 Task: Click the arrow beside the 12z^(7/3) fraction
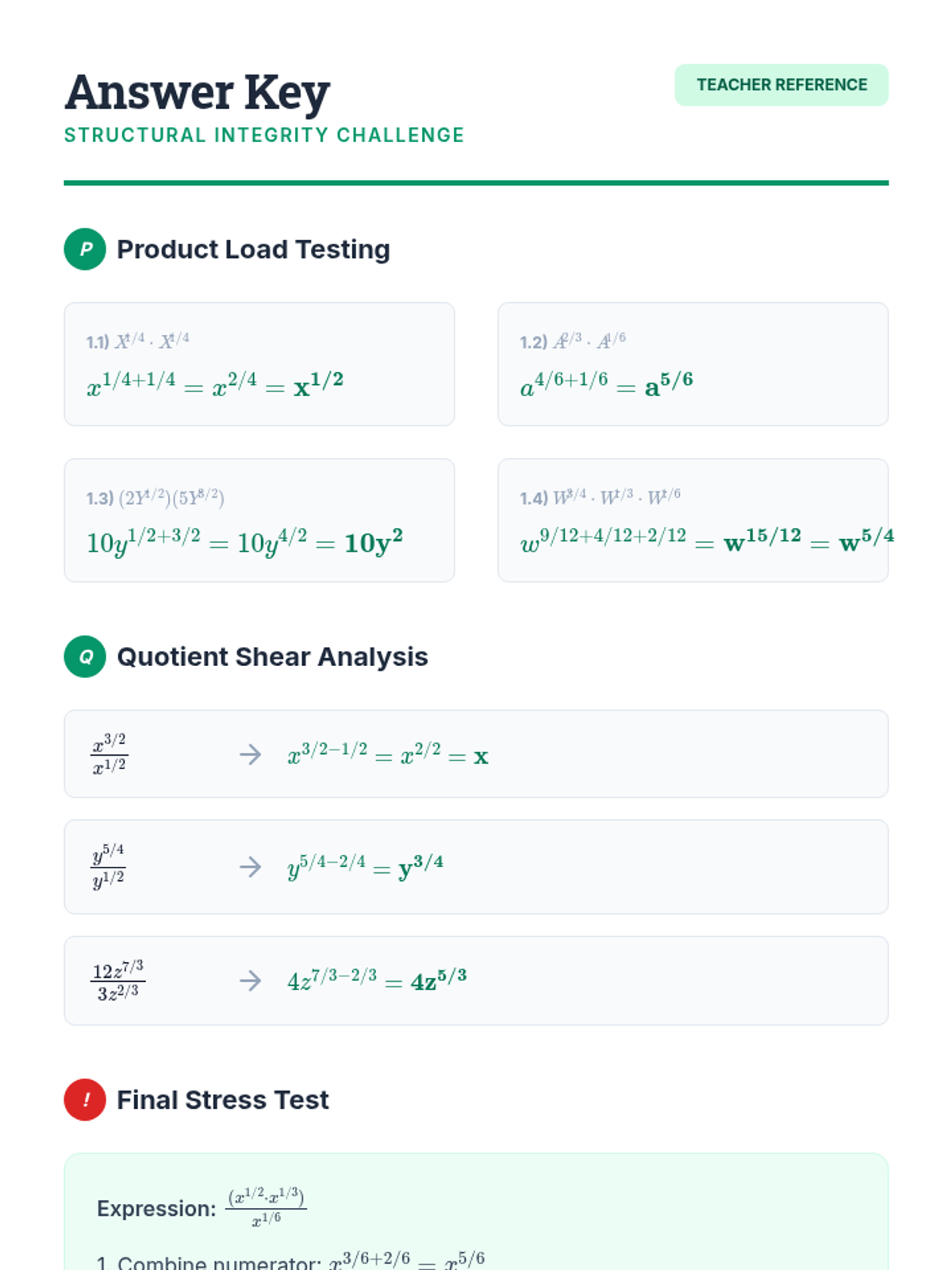[251, 980]
